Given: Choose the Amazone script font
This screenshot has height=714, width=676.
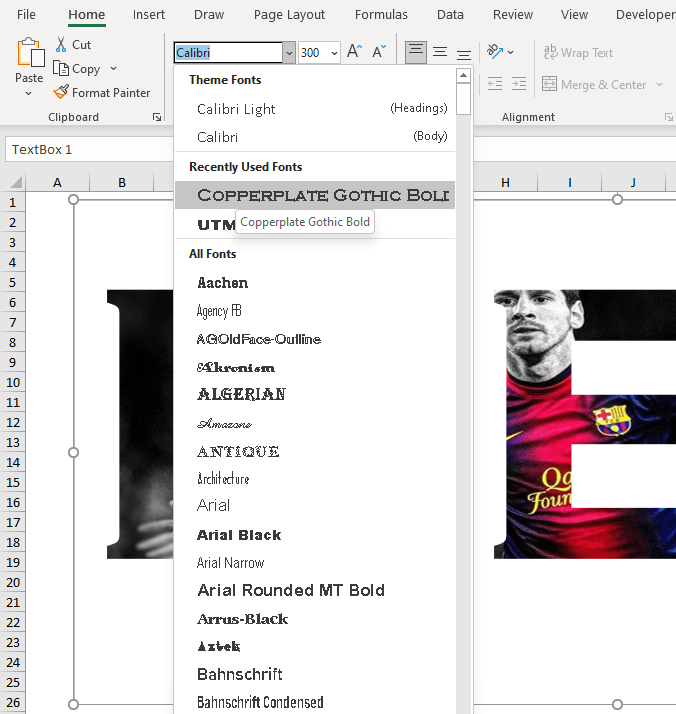Looking at the screenshot, I should click(315, 423).
